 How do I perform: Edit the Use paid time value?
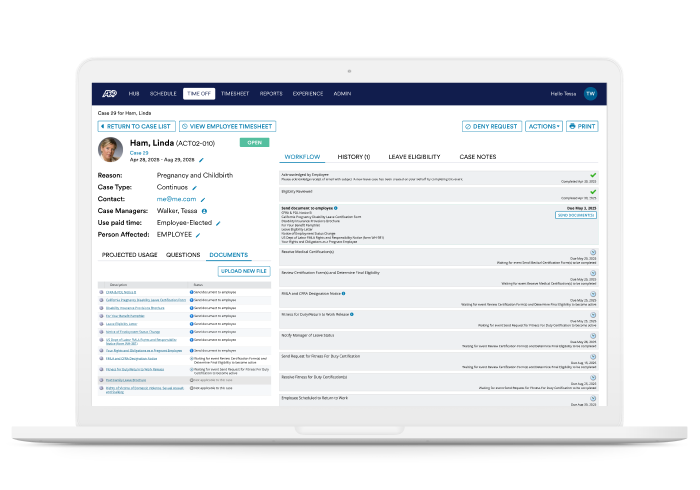click(x=217, y=222)
